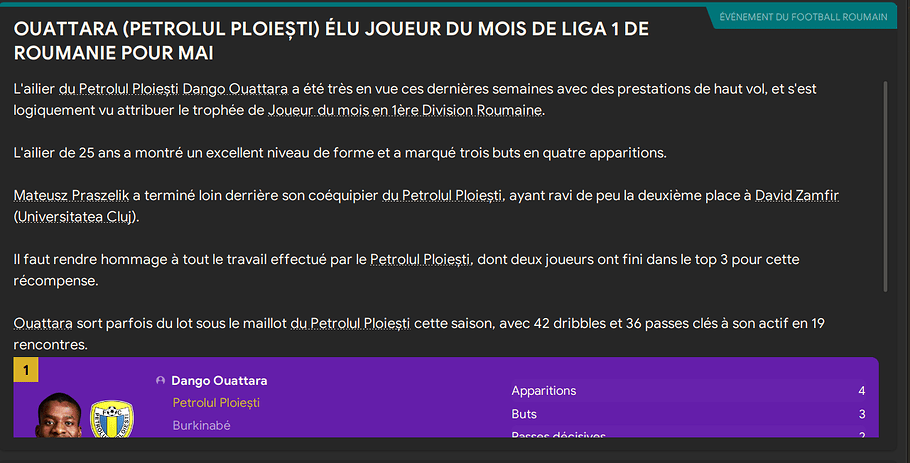Open yellow Petrolul Ploiești link in player card
Viewport: 910px width, 463px height.
tap(216, 403)
